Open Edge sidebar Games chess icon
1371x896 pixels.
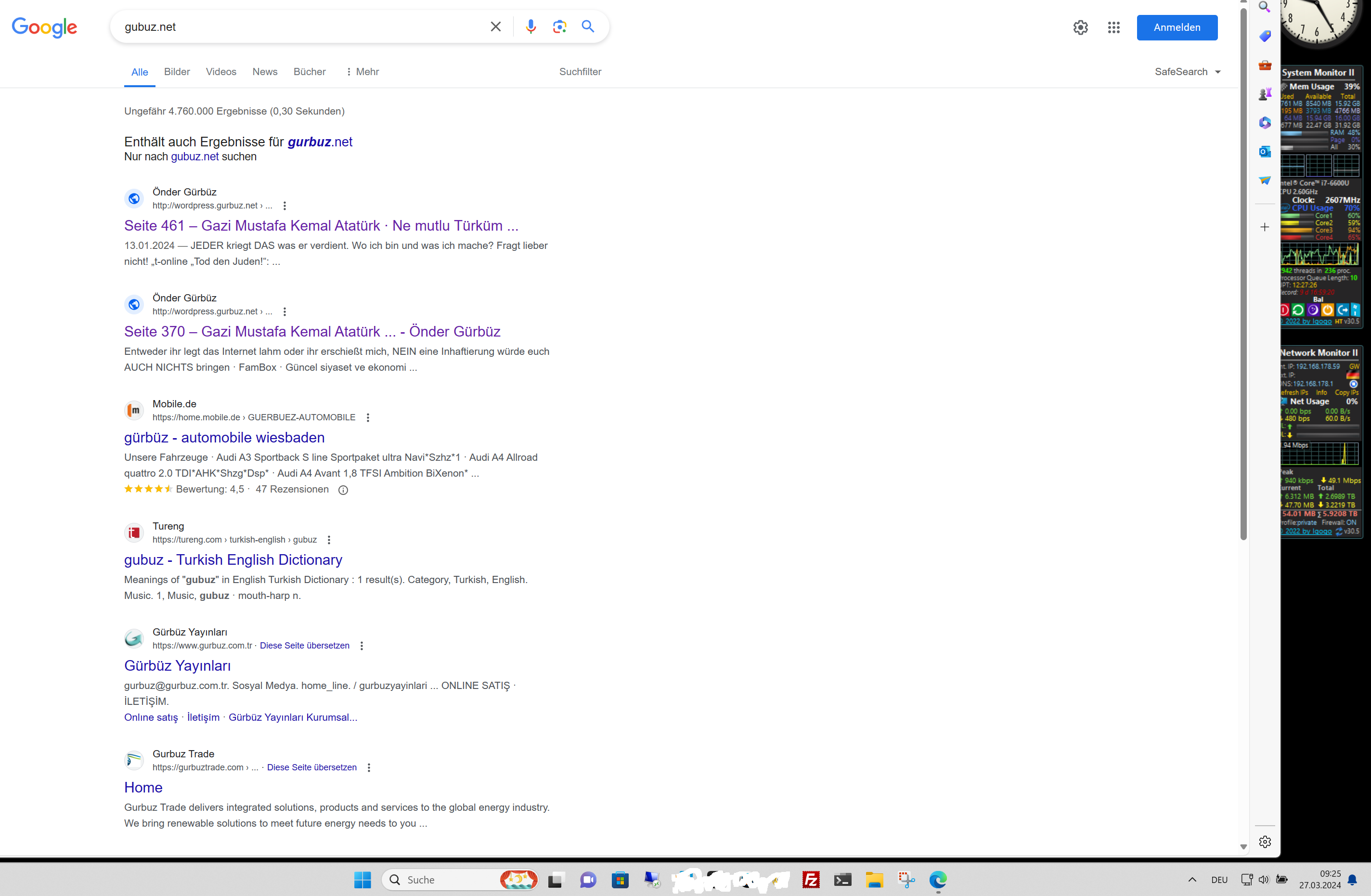(1265, 93)
